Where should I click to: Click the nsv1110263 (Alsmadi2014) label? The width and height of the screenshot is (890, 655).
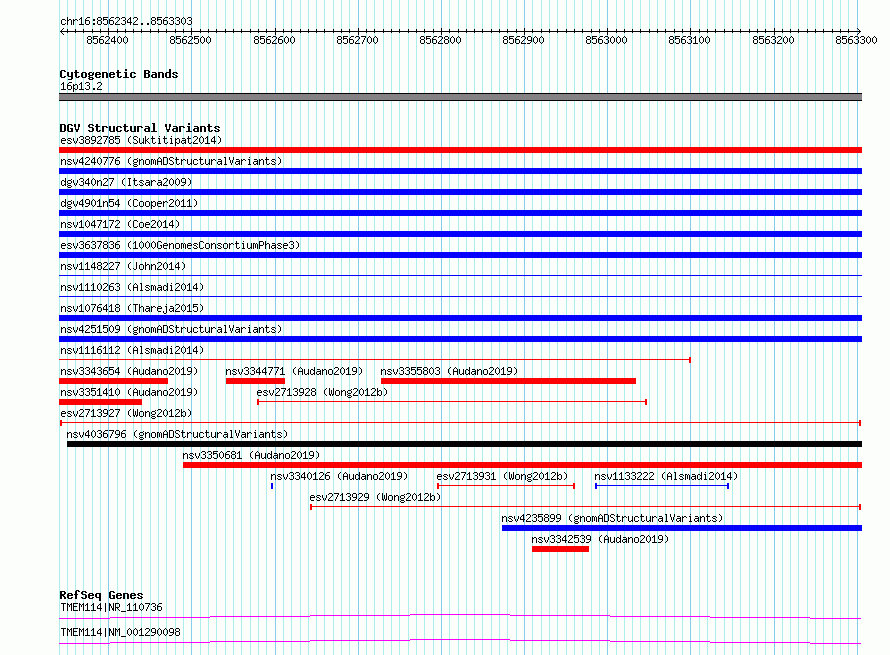132,287
